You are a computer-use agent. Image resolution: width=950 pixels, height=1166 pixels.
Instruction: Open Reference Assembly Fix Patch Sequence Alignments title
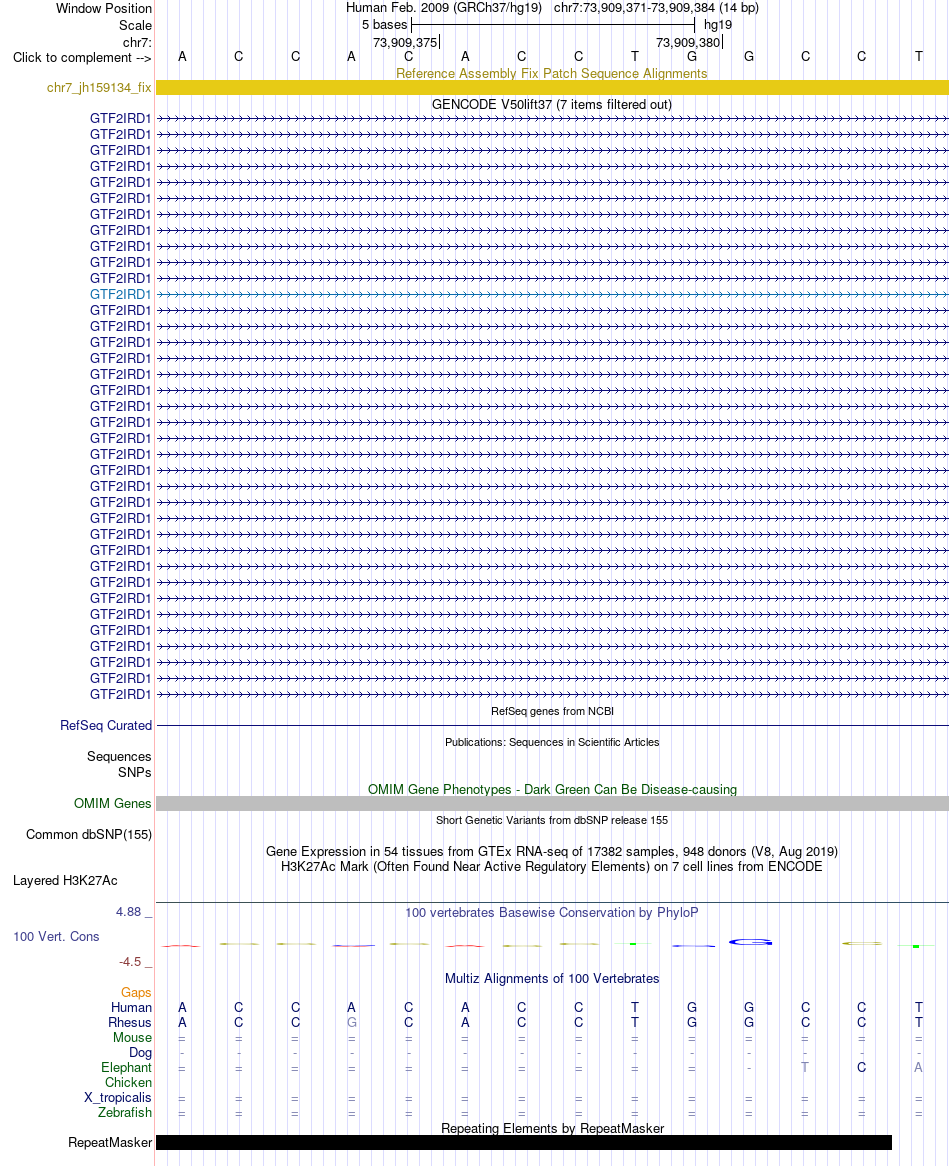[552, 74]
